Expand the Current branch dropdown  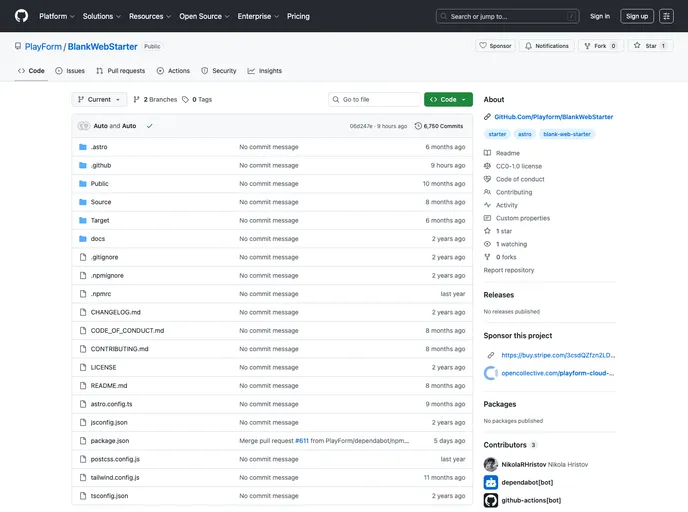click(99, 100)
